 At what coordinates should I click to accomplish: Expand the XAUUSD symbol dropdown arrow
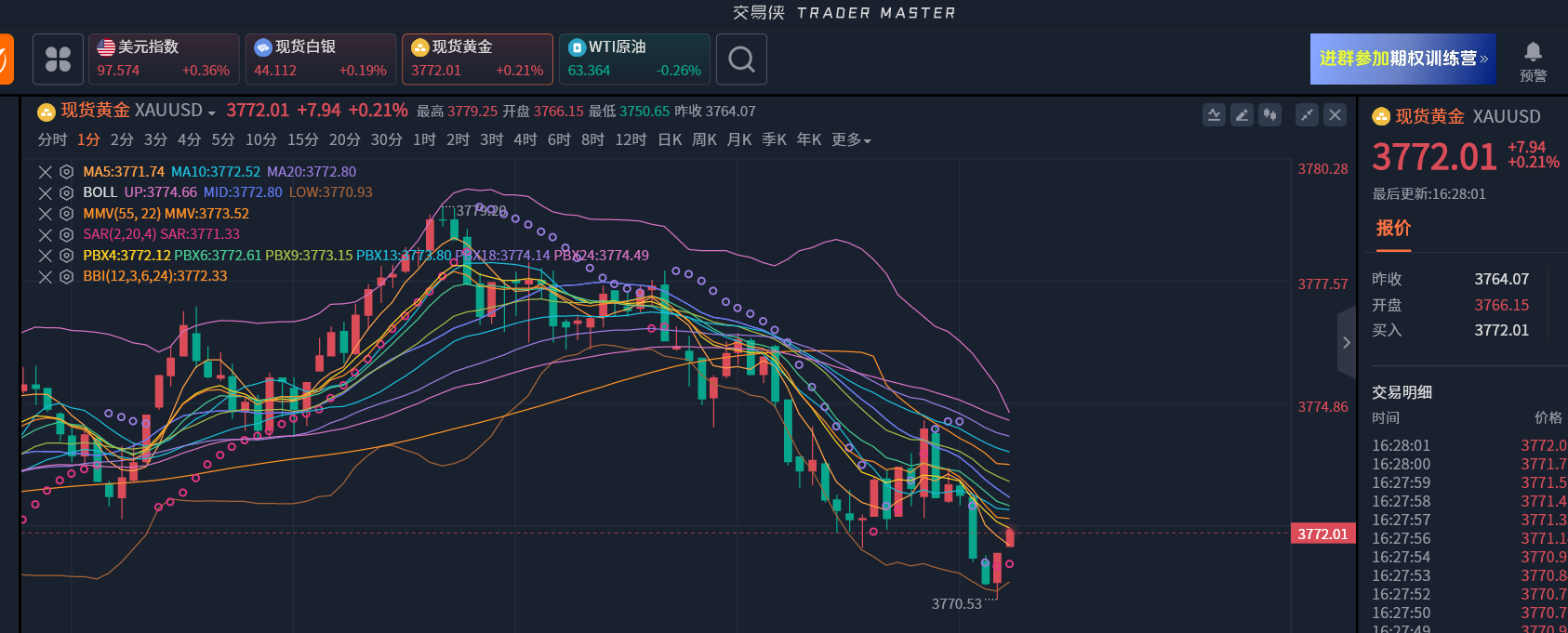tap(212, 113)
